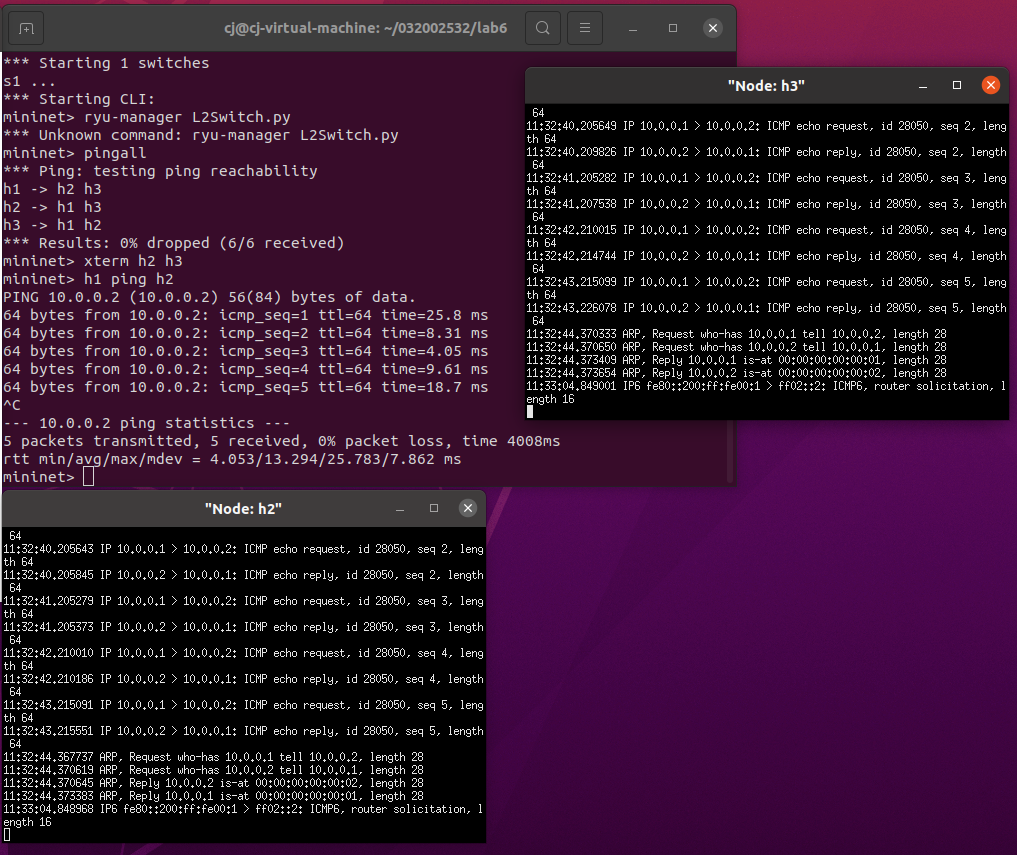Viewport: 1017px width, 855px height.
Task: Close the Node: h3 xterm window
Action: tap(991, 85)
